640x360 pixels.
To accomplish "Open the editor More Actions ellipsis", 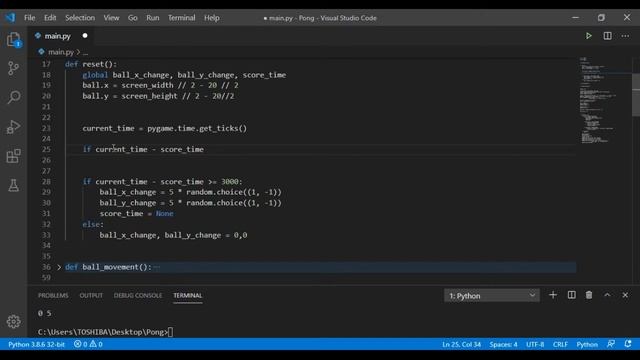I will (x=625, y=36).
